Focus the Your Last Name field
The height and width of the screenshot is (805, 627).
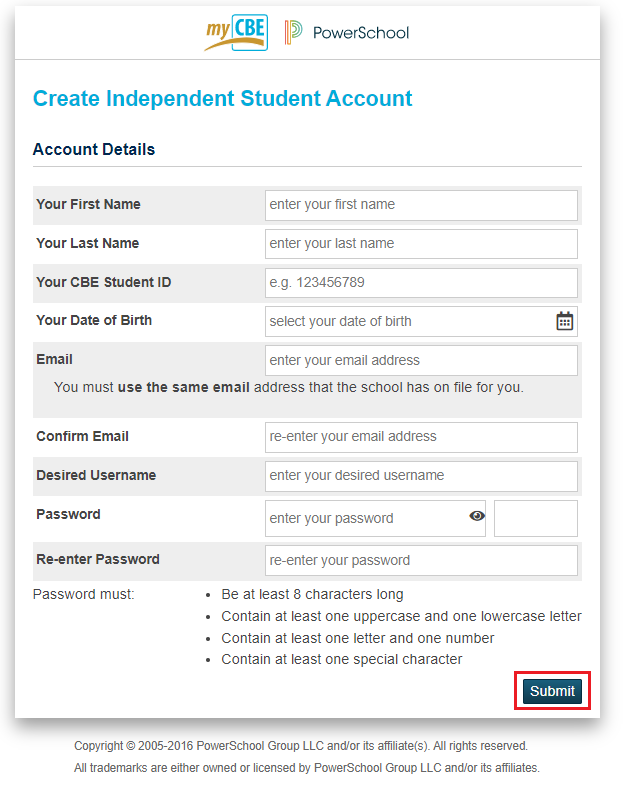click(x=421, y=244)
